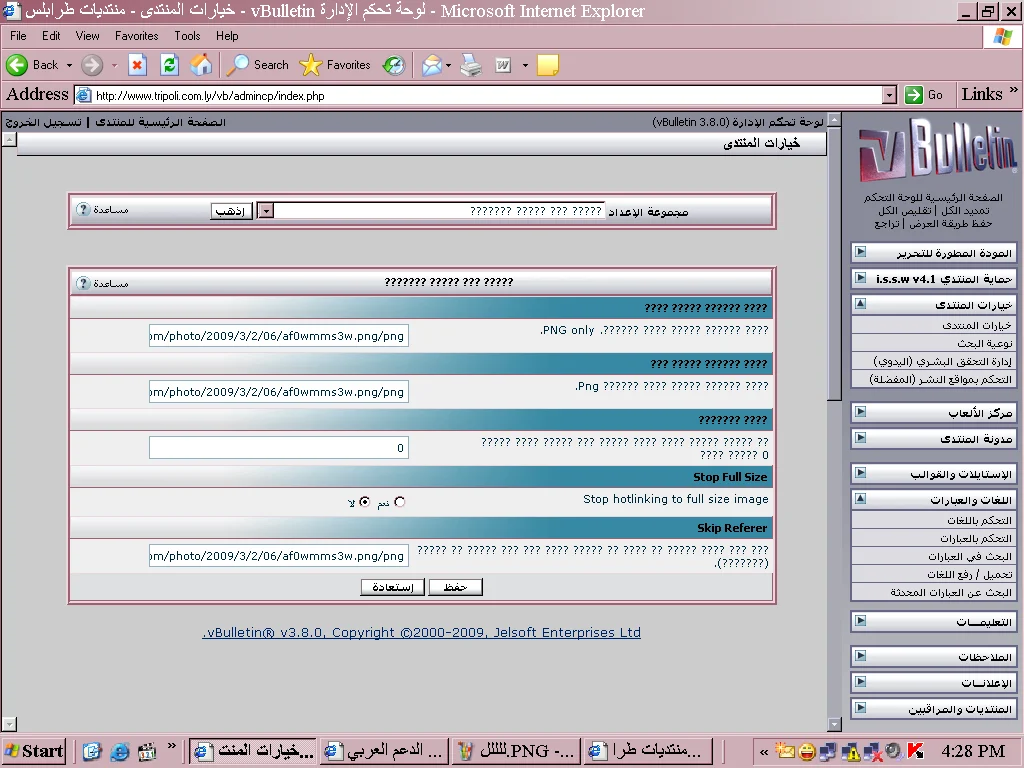The width and height of the screenshot is (1024, 768).
Task: Click the vBulletin logo
Action: click(936, 152)
